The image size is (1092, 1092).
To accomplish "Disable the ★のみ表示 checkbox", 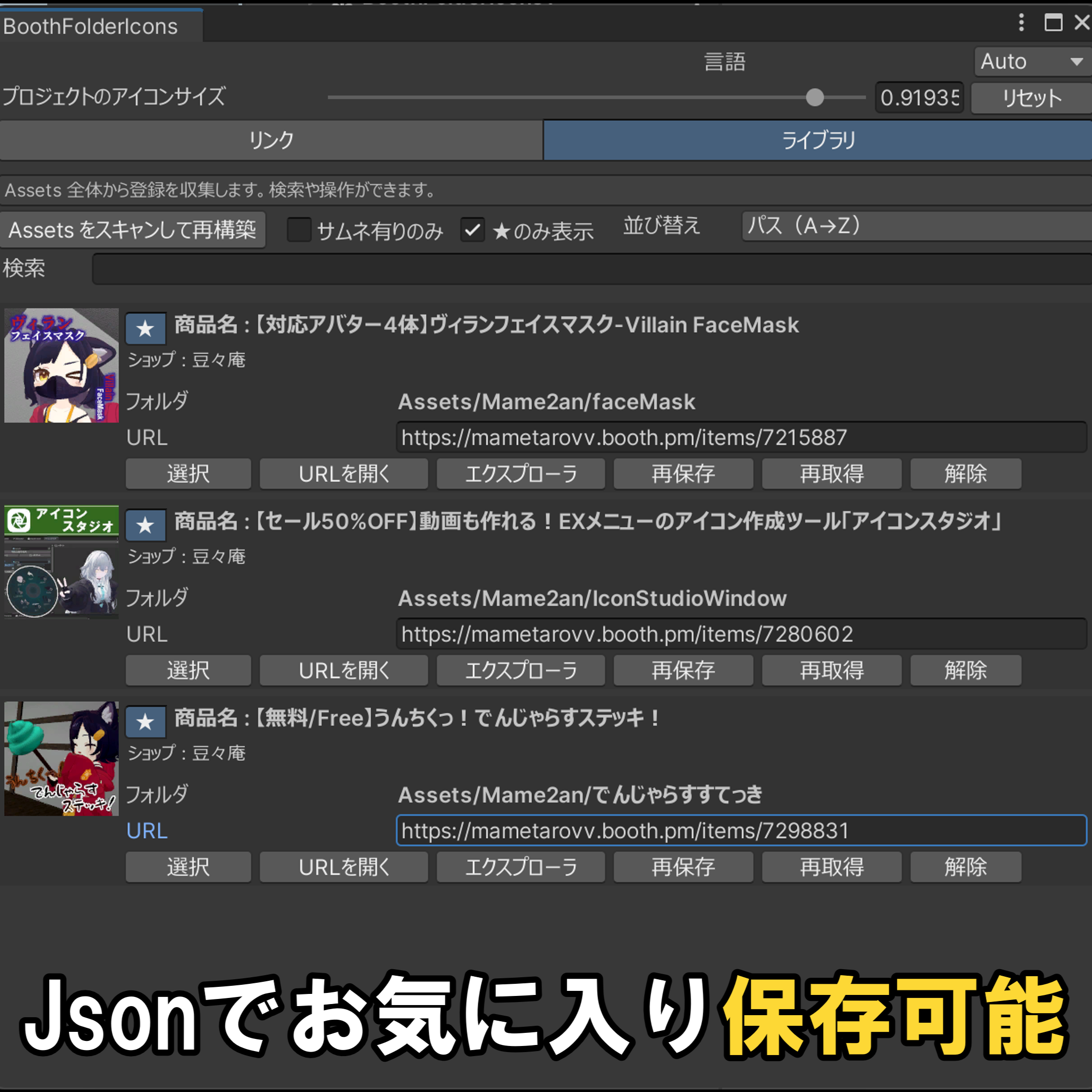I will 473,231.
